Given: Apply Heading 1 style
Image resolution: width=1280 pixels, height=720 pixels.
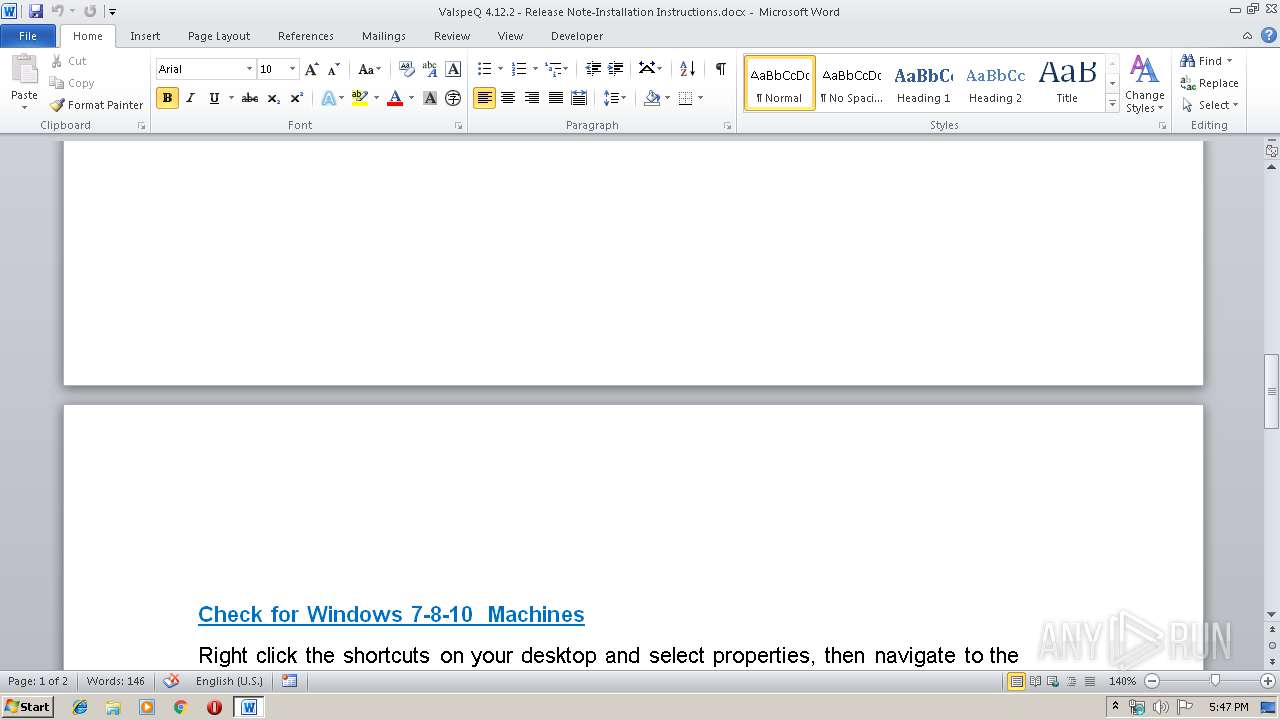Looking at the screenshot, I should coord(923,83).
